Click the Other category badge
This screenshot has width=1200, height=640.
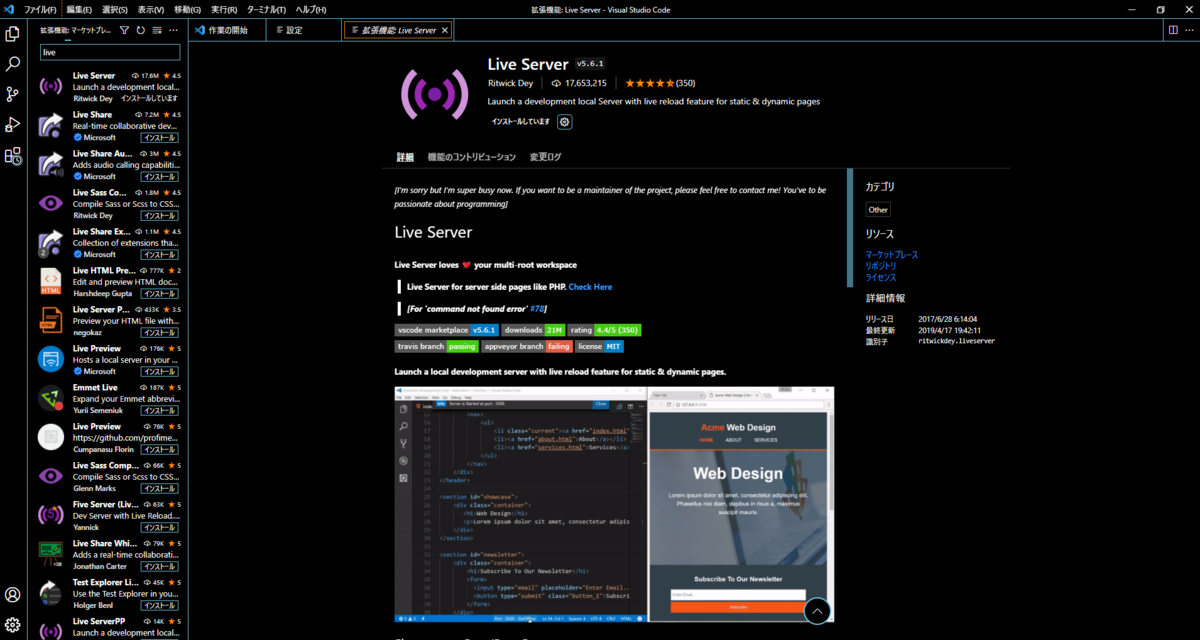(878, 210)
